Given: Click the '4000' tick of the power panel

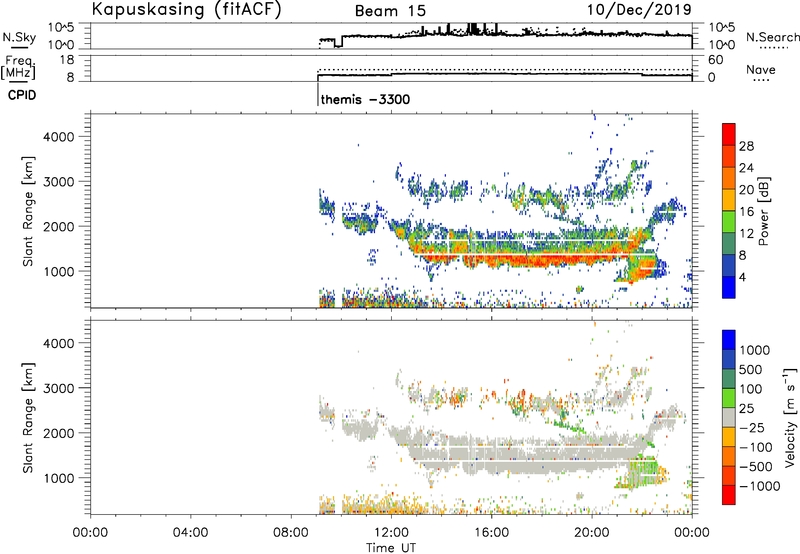Looking at the screenshot, I should tap(58, 137).
